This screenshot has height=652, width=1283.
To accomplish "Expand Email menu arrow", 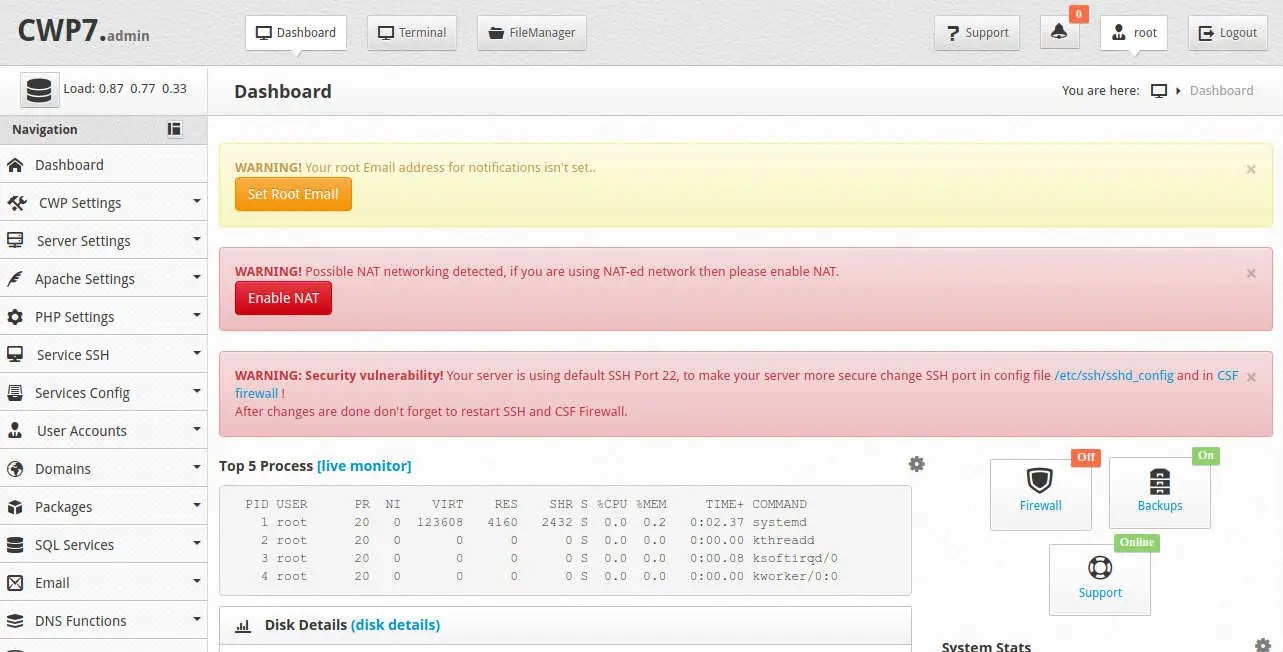I will pyautogui.click(x=197, y=581).
